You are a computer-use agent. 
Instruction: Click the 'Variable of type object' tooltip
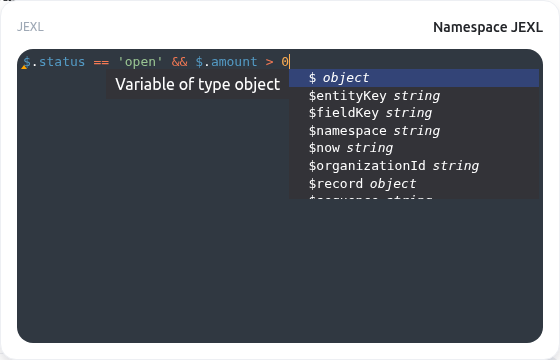tap(198, 84)
